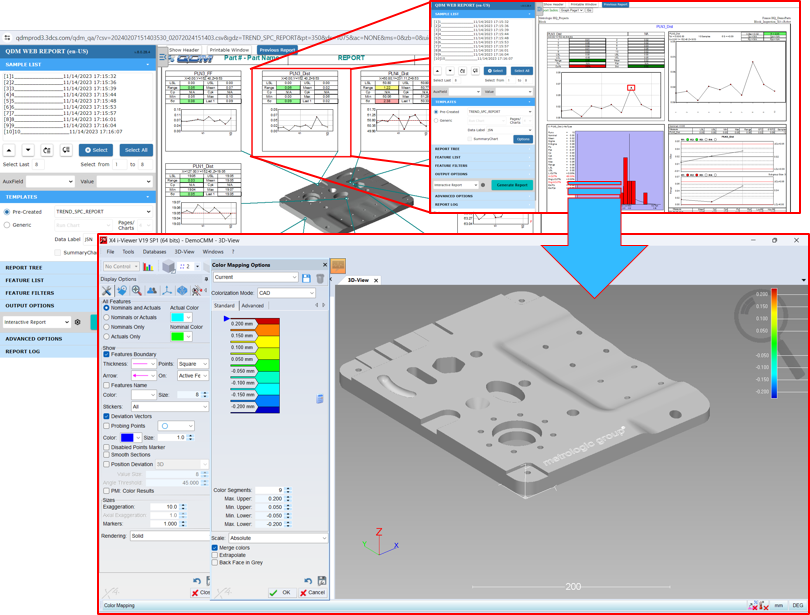Select the Nominals Only radio button
Image resolution: width=810 pixels, height=615 pixels.
tap(108, 327)
